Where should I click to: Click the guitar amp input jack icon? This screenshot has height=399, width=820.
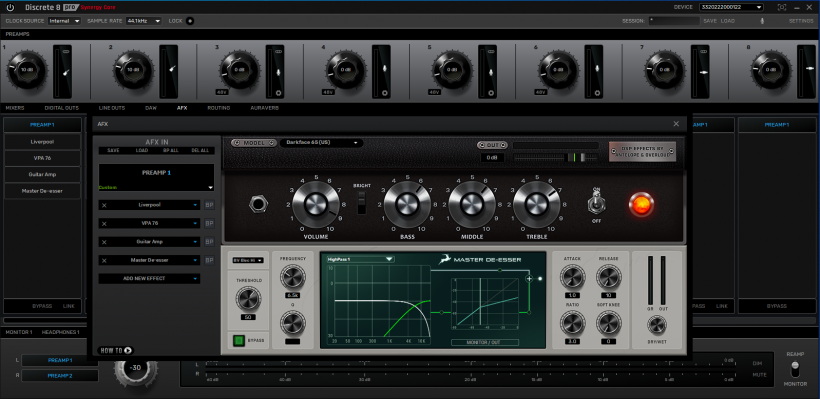click(258, 204)
